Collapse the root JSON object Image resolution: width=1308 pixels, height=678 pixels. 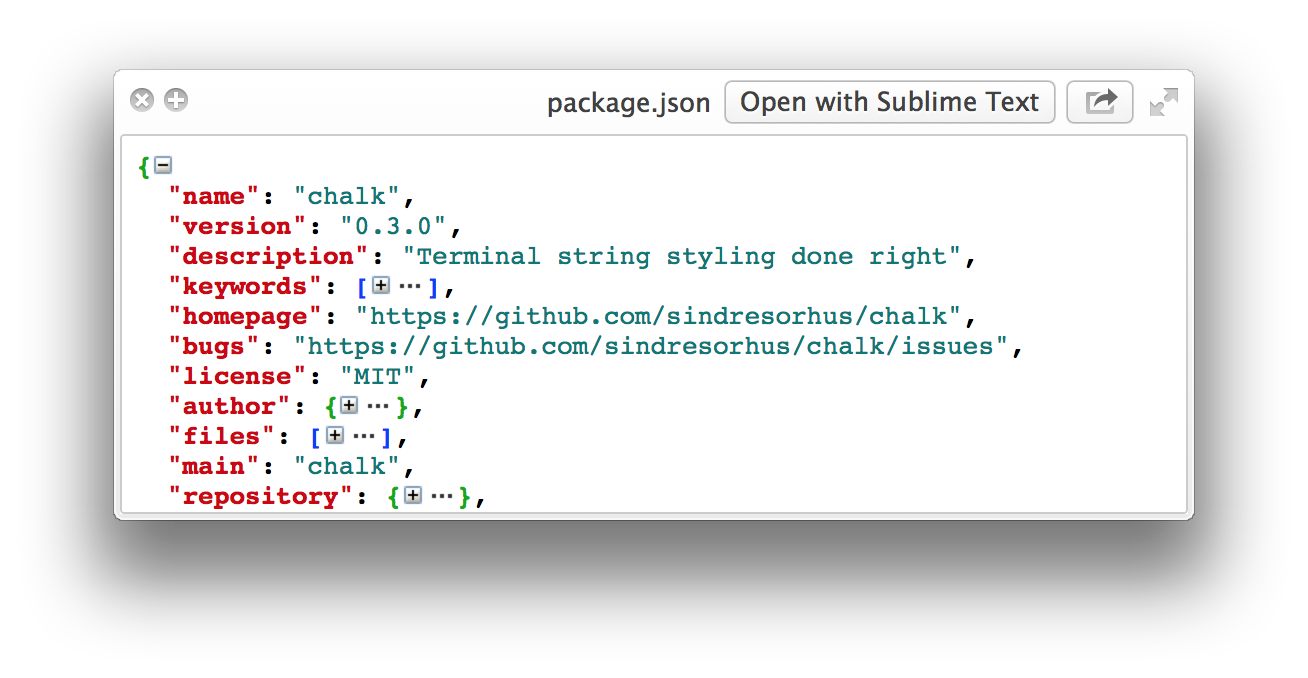pos(162,165)
